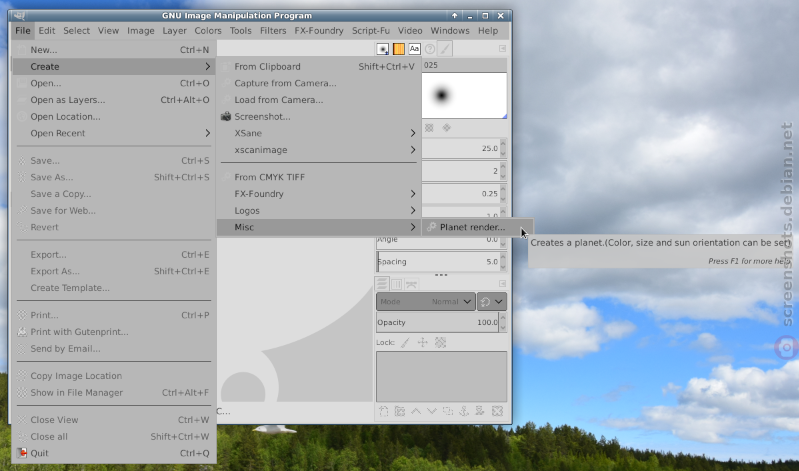Choose Open... in File menu

pyautogui.click(x=113, y=83)
